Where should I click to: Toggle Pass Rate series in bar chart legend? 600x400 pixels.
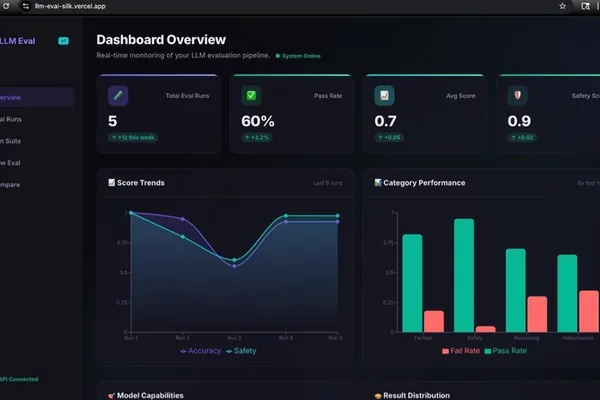(x=505, y=351)
